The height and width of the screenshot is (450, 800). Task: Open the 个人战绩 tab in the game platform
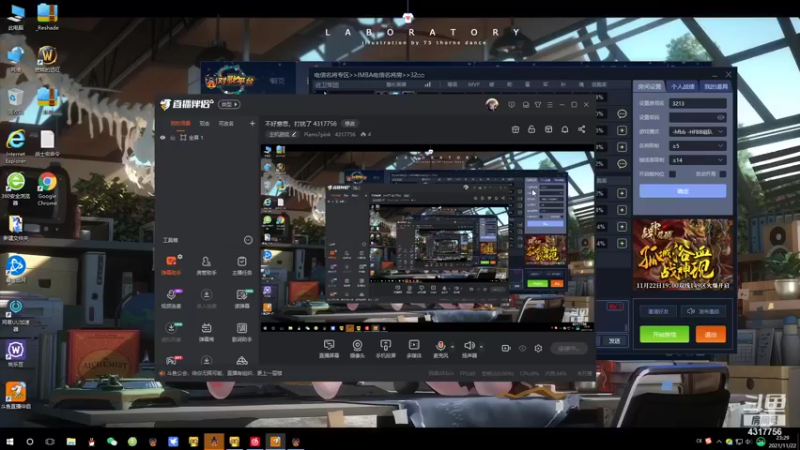coord(683,87)
